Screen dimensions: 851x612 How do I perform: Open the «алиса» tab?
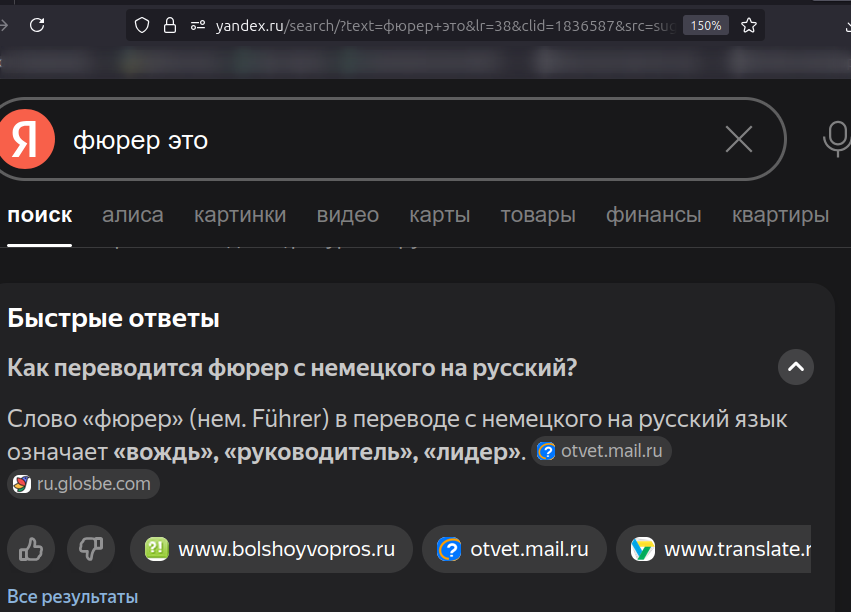tap(133, 215)
